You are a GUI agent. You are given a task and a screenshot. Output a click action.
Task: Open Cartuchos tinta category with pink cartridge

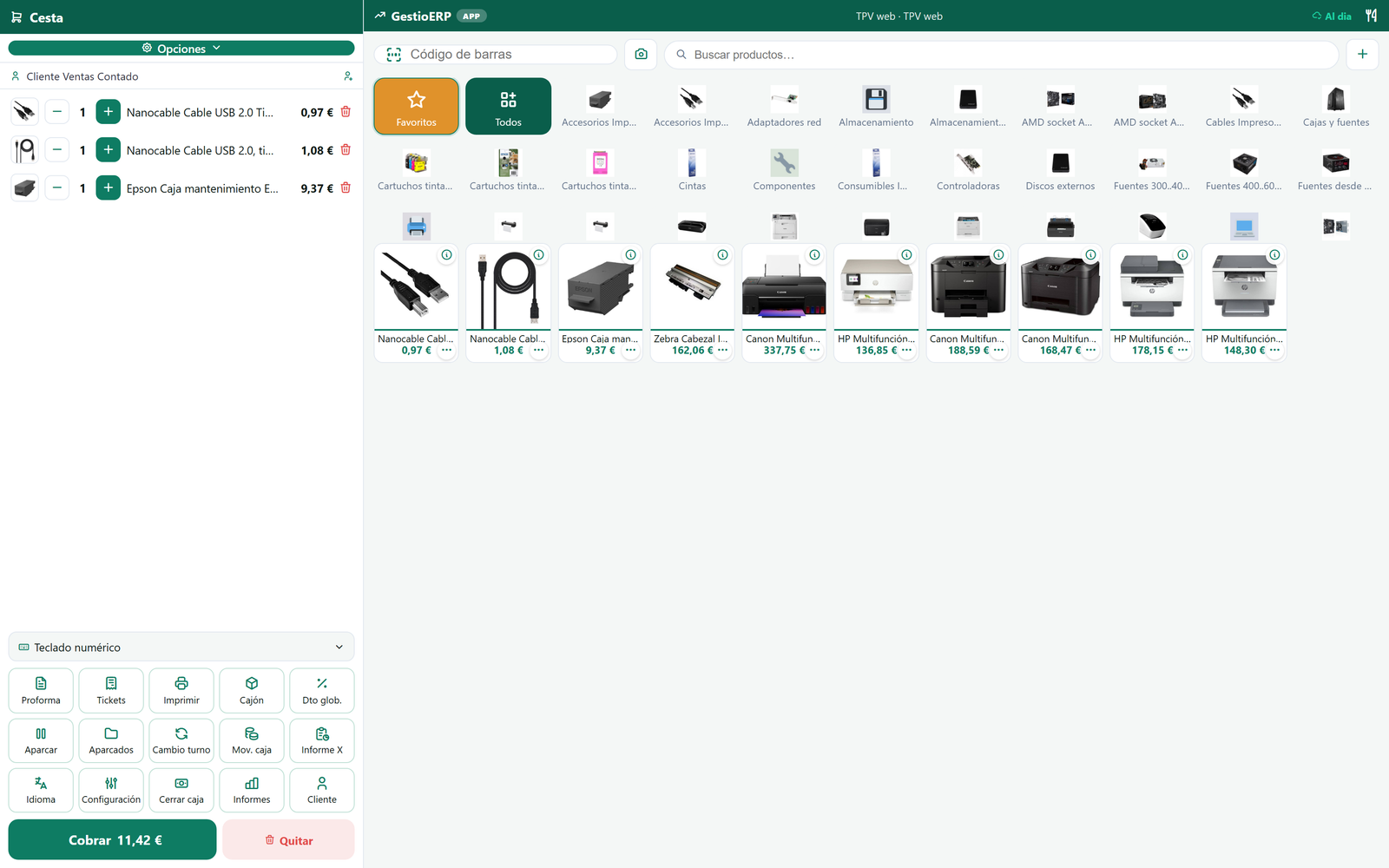tap(600, 169)
